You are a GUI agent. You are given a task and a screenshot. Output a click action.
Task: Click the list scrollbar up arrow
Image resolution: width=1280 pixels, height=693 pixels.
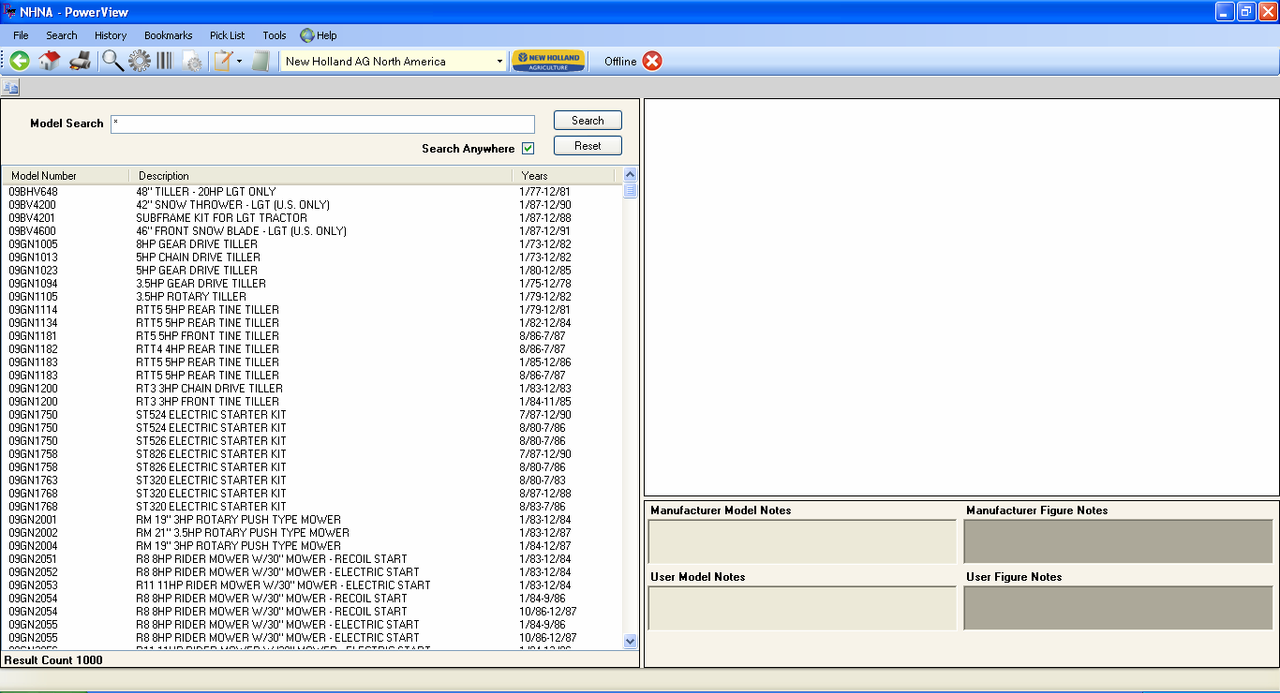point(630,175)
